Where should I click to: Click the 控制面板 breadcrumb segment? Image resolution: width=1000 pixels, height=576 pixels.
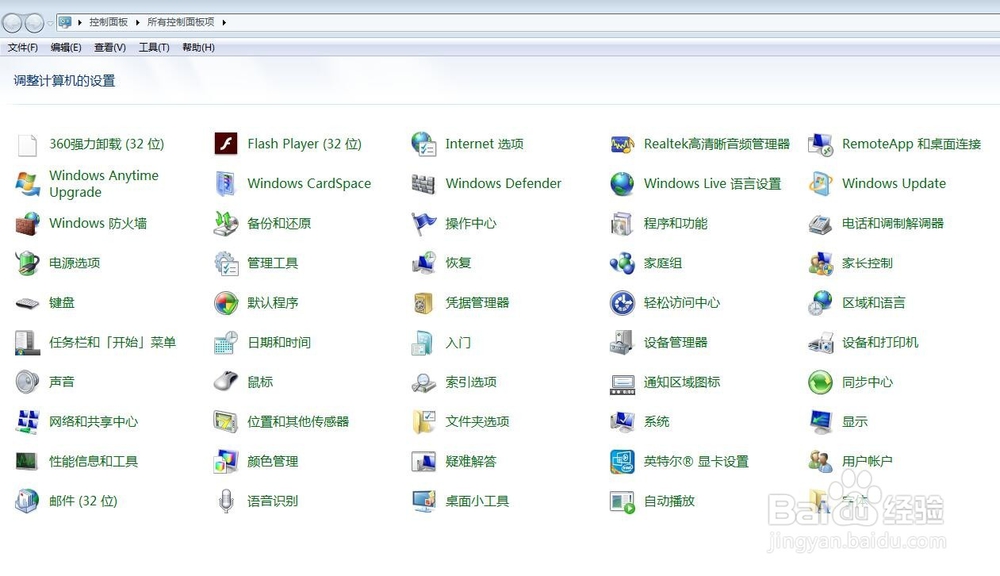click(108, 22)
